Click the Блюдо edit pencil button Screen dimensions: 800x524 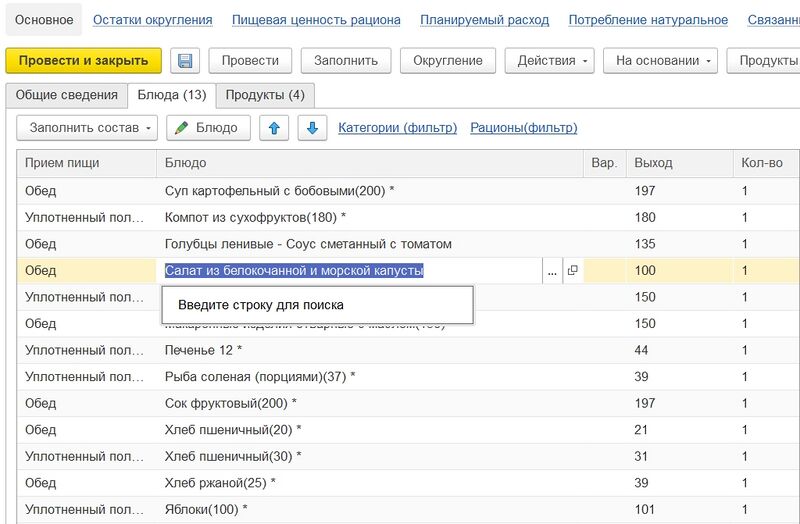pos(208,128)
